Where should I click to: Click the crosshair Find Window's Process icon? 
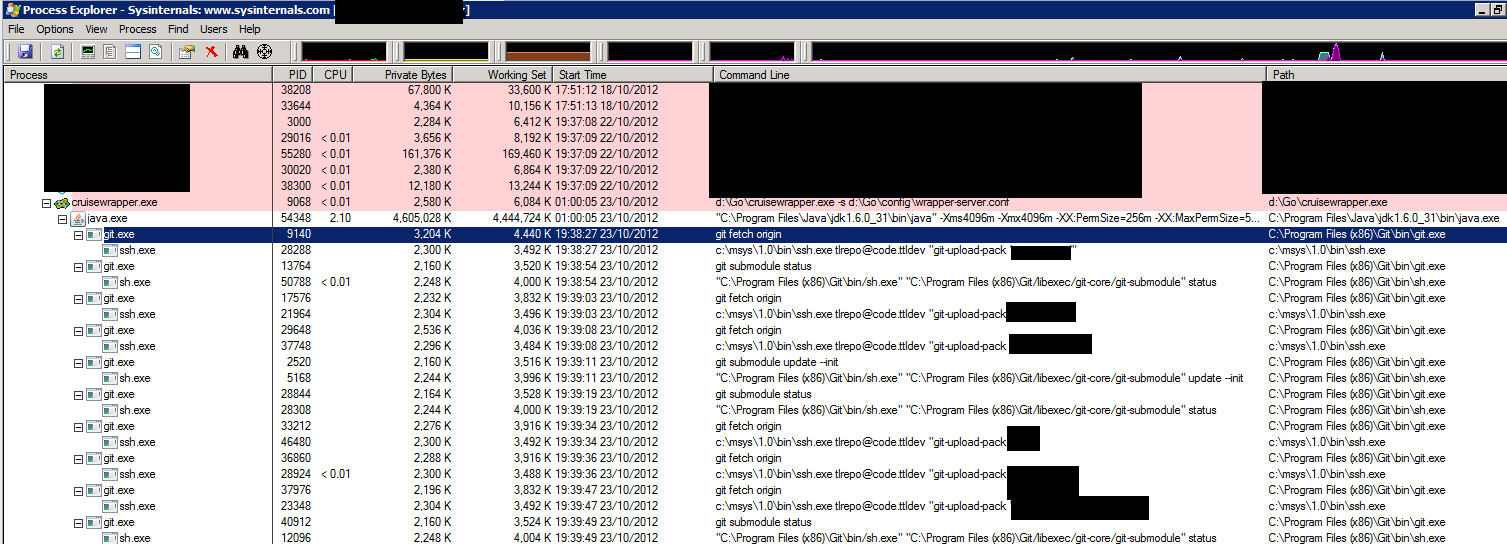point(265,51)
